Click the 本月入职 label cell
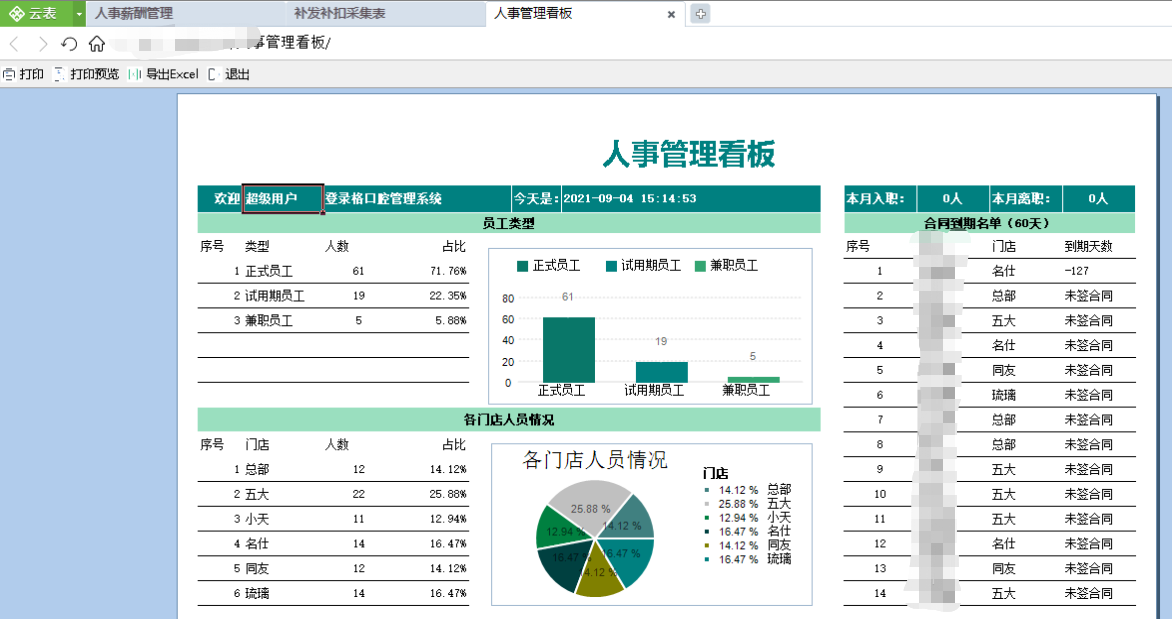Image resolution: width=1172 pixels, height=619 pixels. [880, 199]
